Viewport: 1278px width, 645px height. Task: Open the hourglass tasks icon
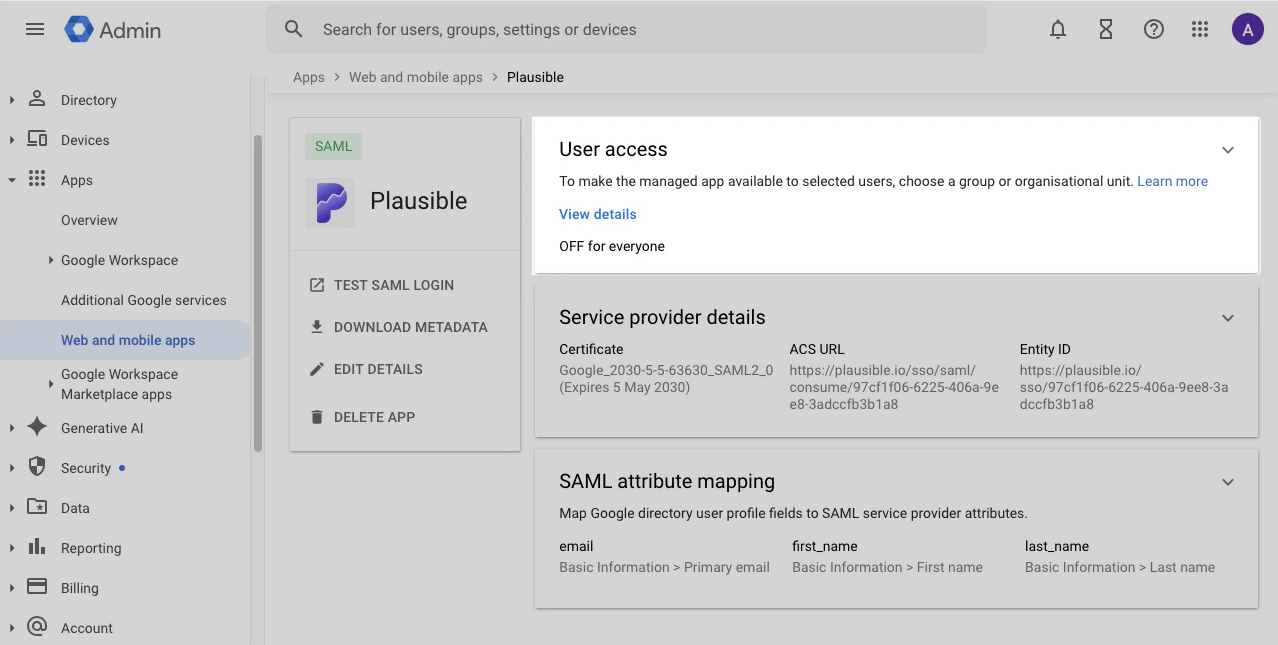(1106, 30)
